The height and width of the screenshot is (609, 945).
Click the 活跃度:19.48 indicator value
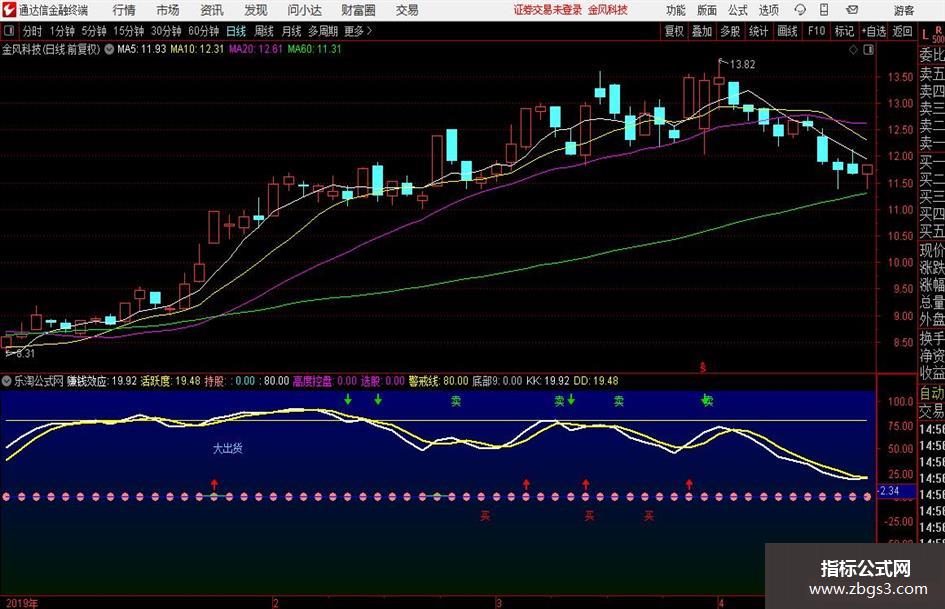(x=171, y=381)
